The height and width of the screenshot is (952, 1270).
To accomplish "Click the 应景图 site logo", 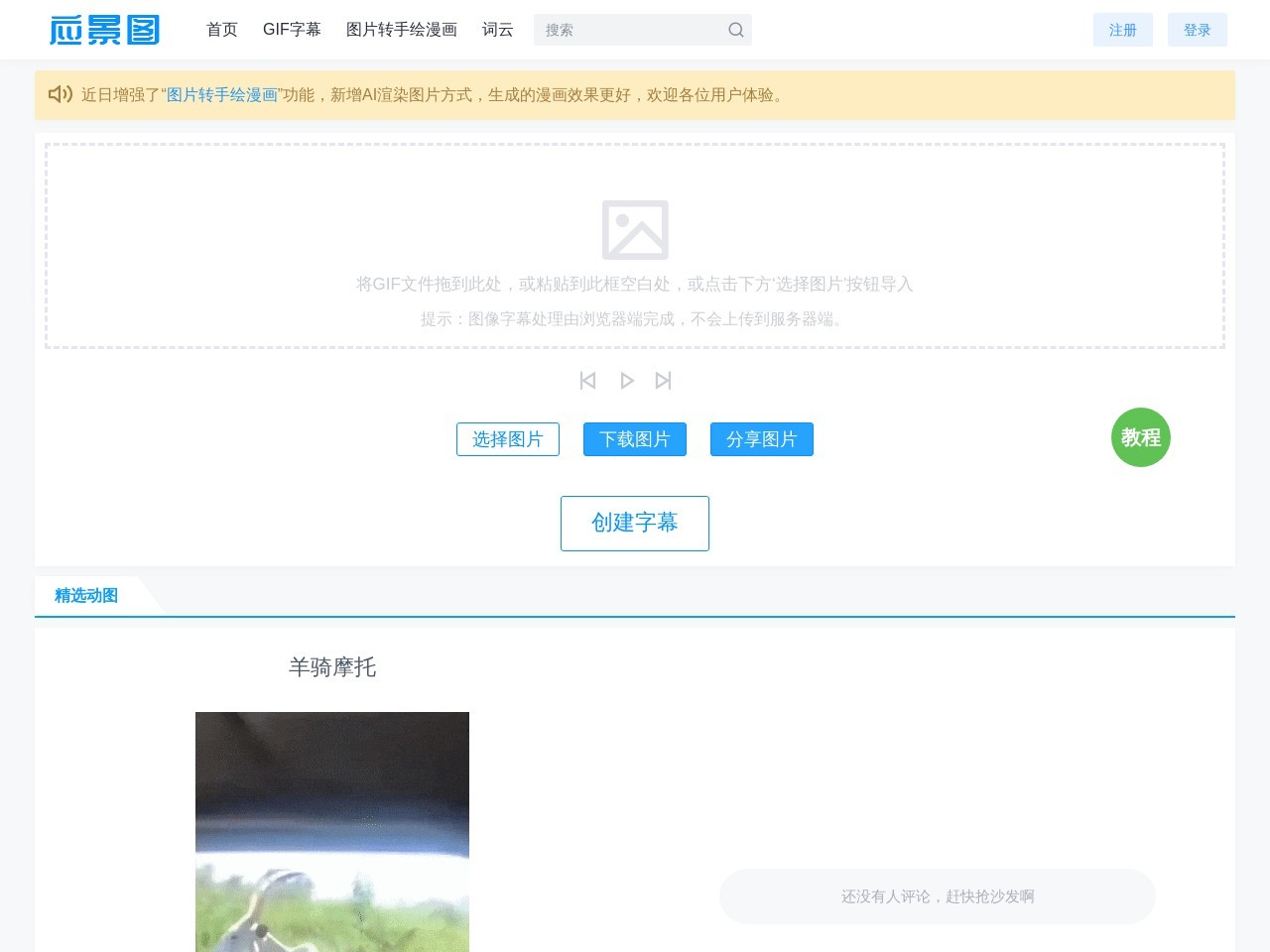I will click(104, 30).
